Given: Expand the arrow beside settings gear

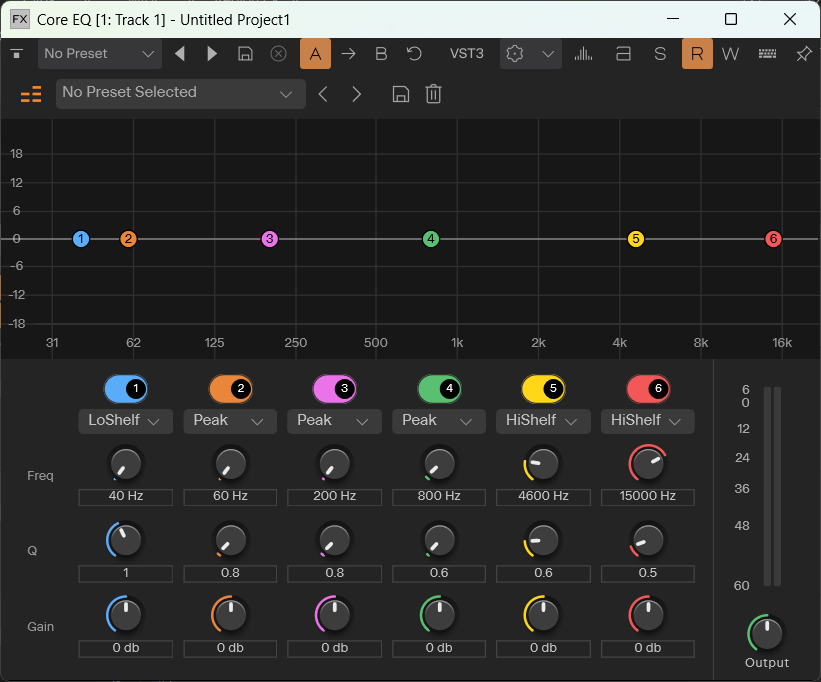Looking at the screenshot, I should click(x=548, y=53).
